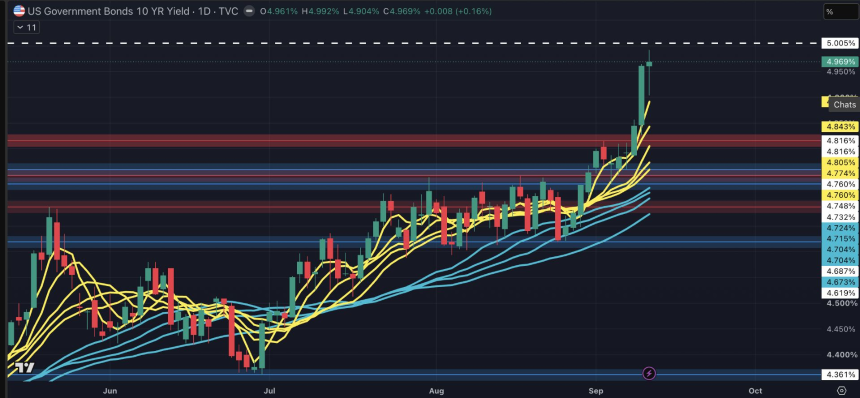Click the 4.500% axis tick label
The height and width of the screenshot is (398, 860).
click(841, 303)
